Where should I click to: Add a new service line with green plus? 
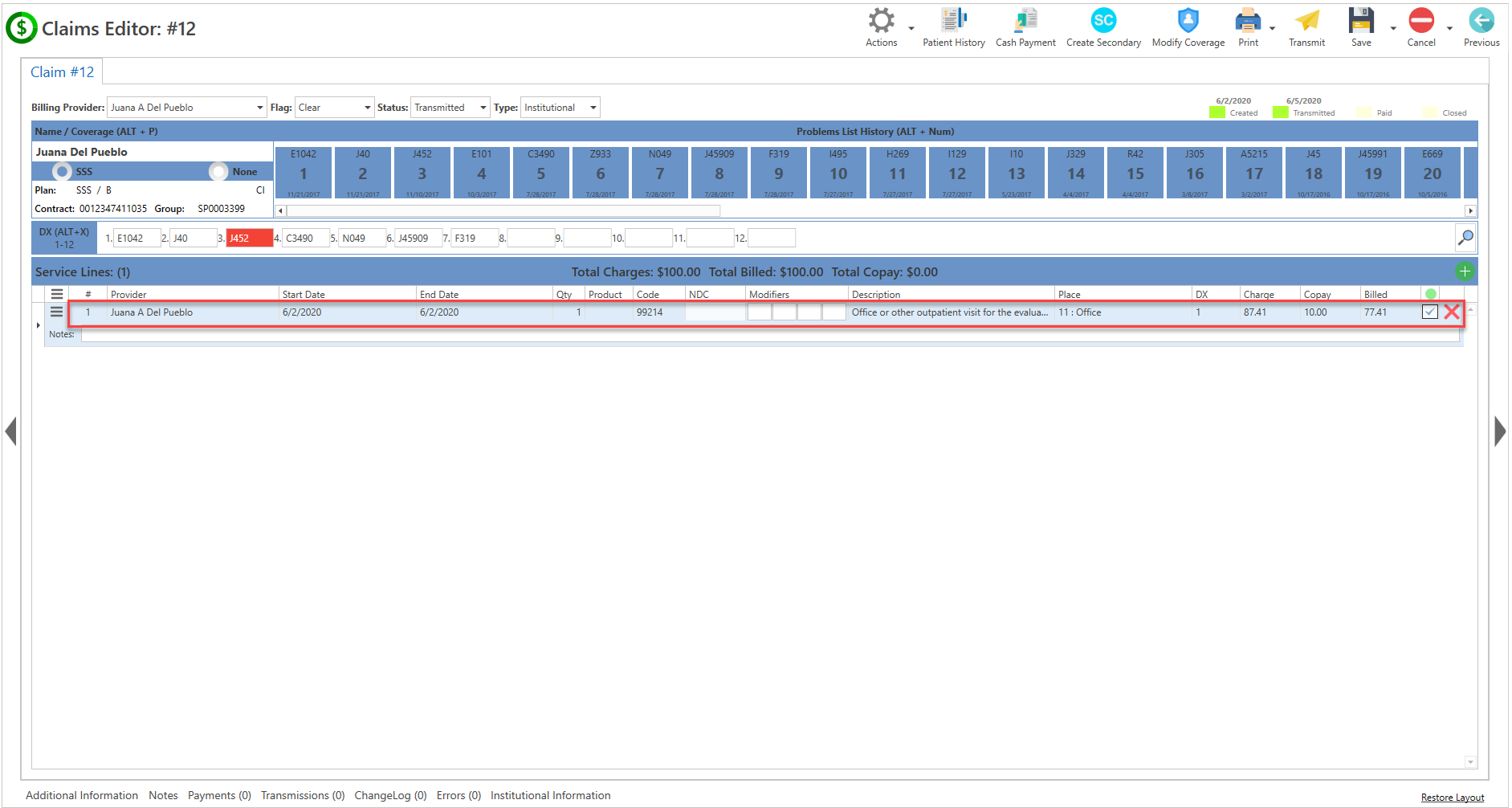[x=1465, y=271]
